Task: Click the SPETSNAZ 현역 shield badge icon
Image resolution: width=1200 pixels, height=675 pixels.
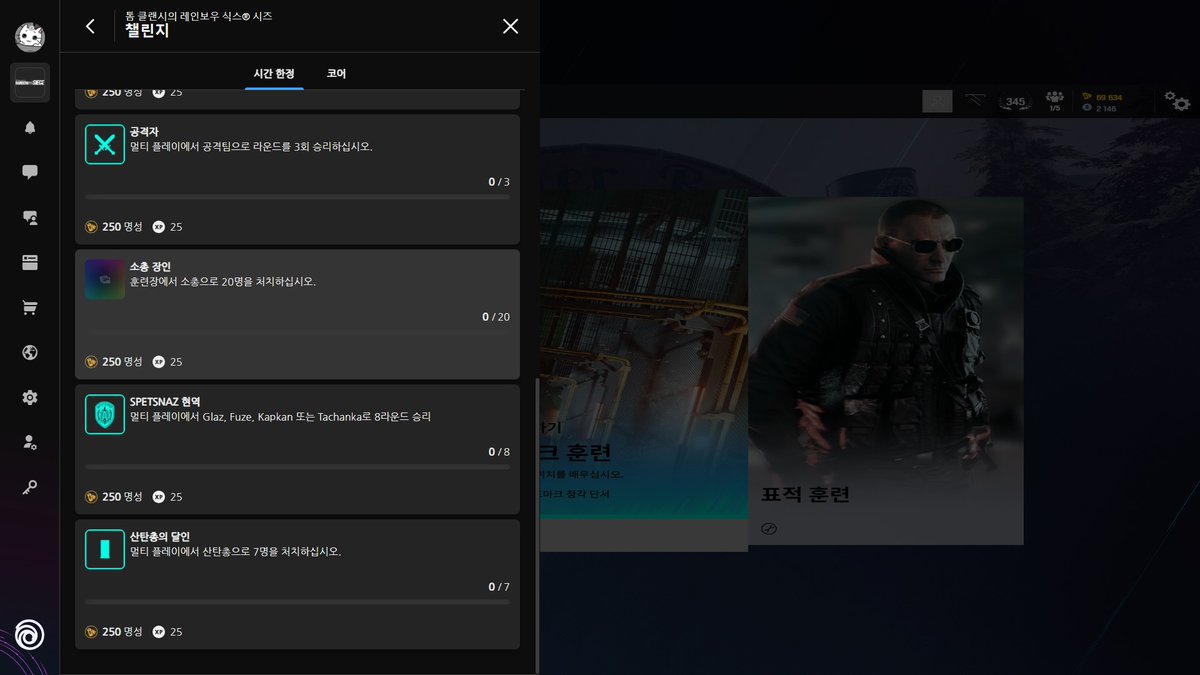Action: click(x=105, y=415)
